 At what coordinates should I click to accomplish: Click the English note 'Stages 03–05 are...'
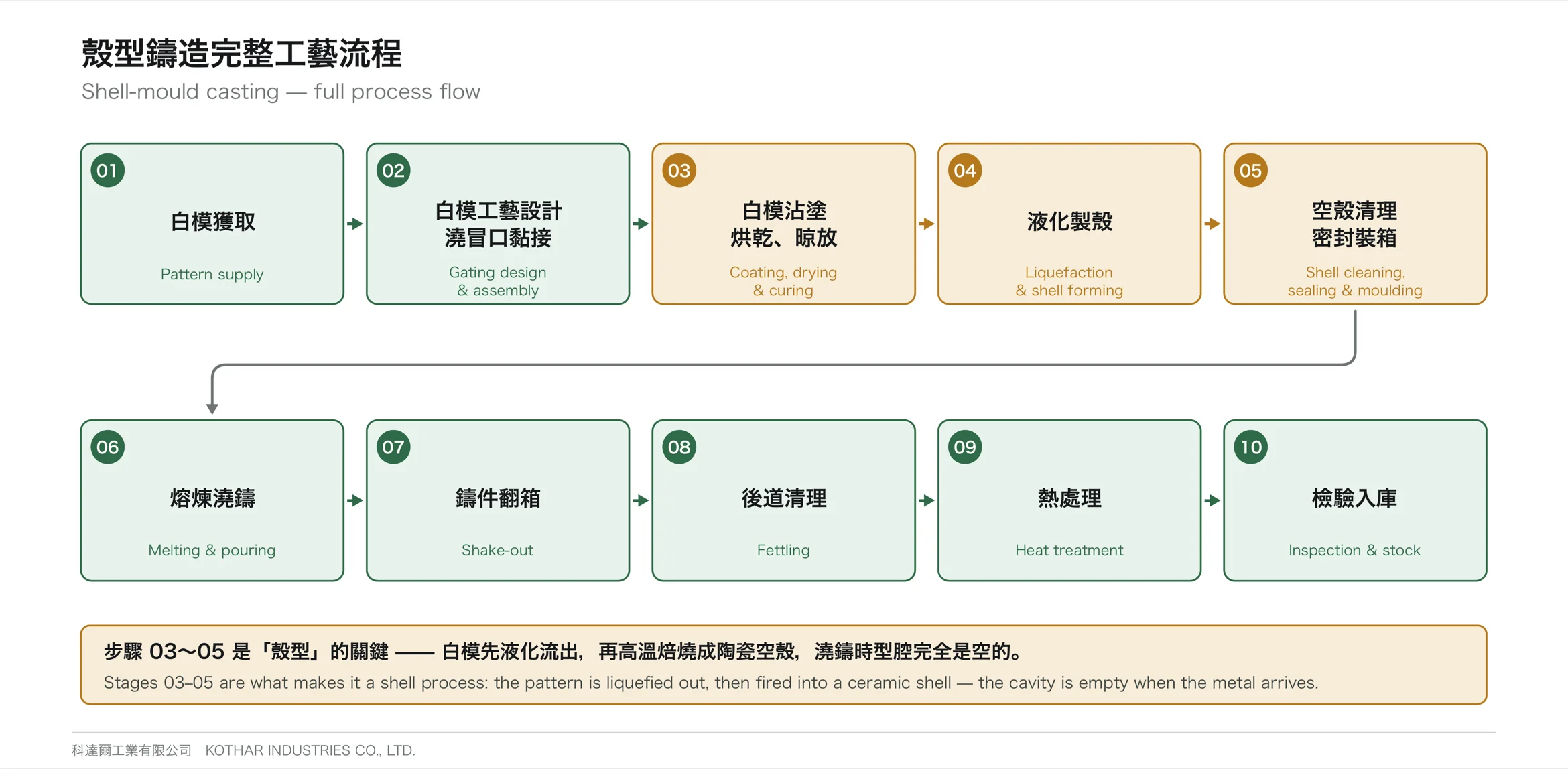click(x=711, y=683)
